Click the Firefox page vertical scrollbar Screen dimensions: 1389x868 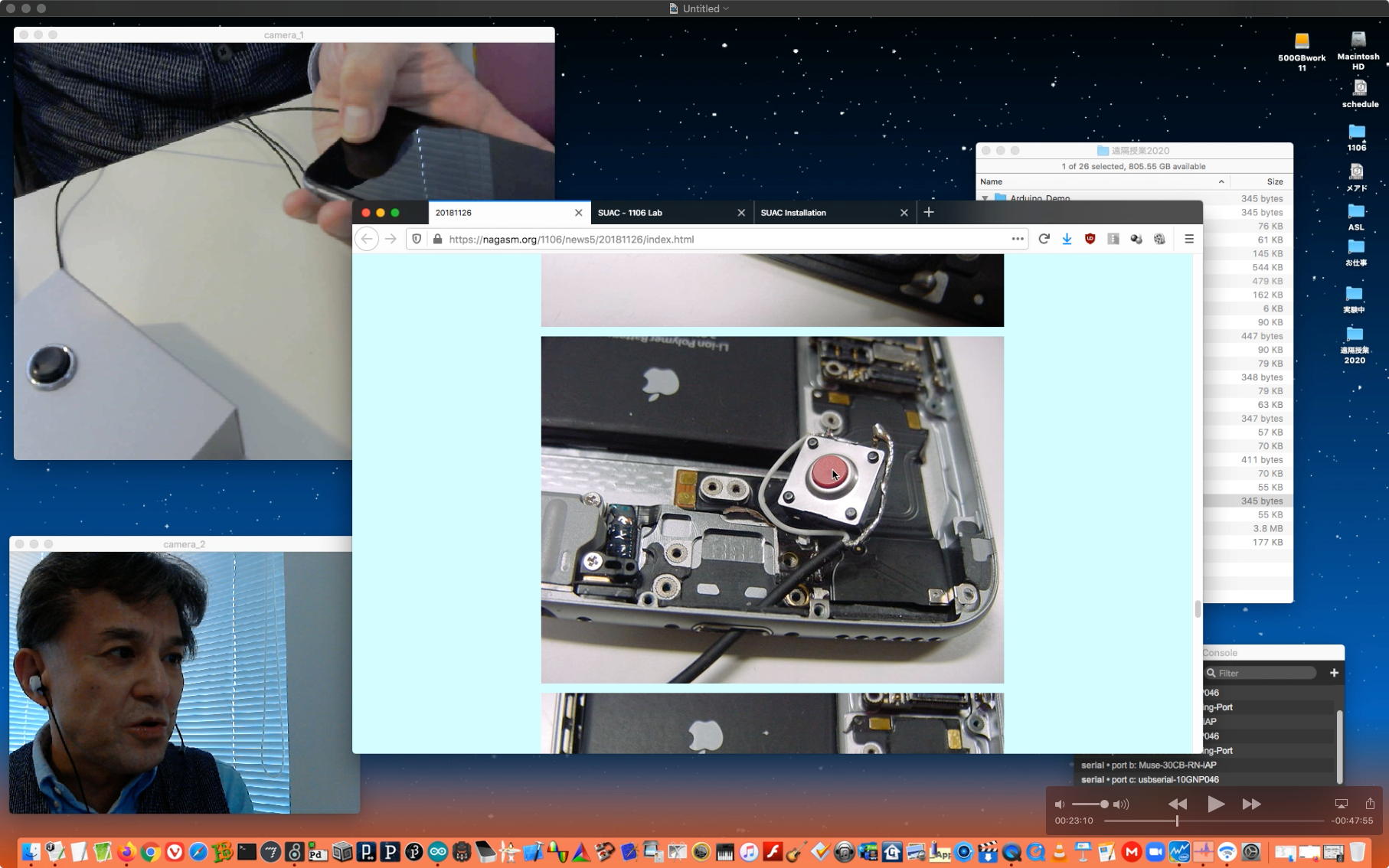pyautogui.click(x=1198, y=609)
